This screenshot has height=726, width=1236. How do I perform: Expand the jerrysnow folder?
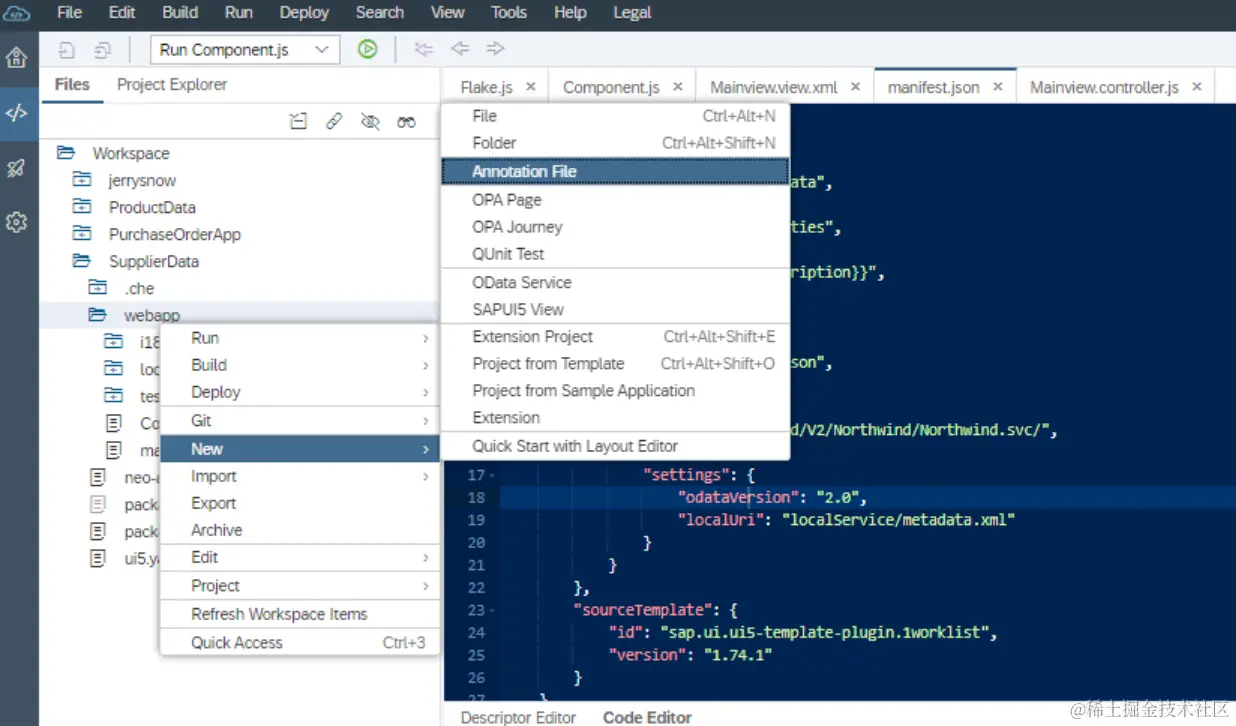coord(82,180)
